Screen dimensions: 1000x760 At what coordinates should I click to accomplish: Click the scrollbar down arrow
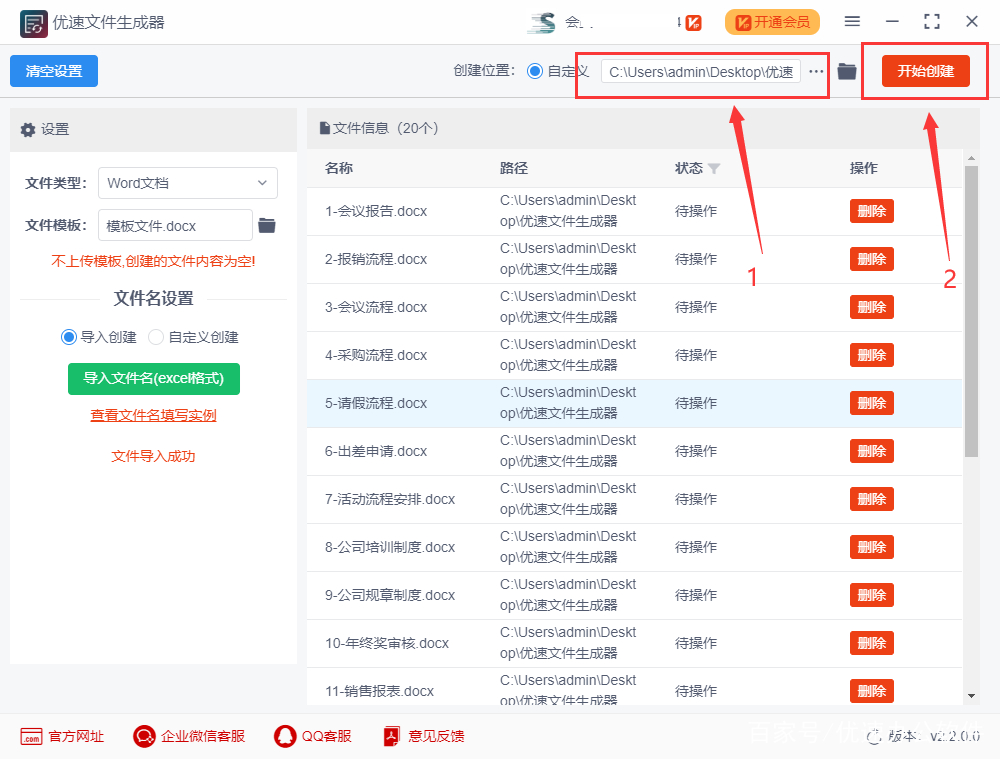click(x=971, y=696)
